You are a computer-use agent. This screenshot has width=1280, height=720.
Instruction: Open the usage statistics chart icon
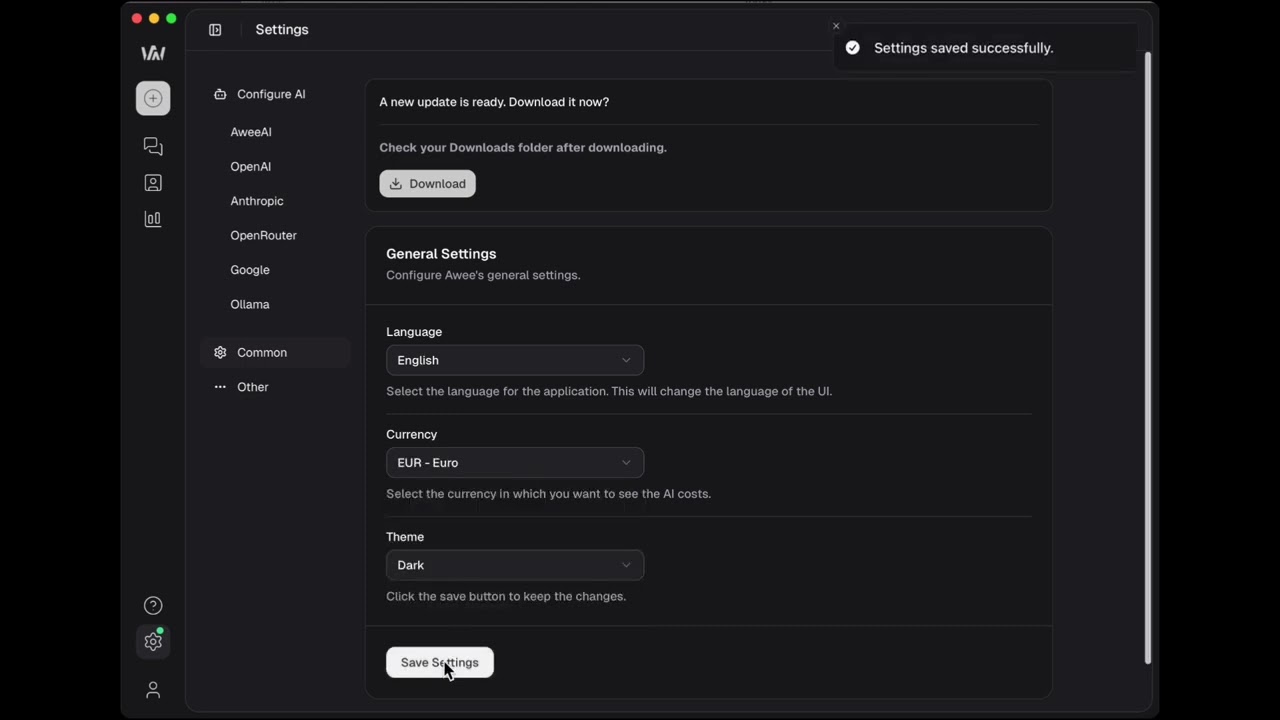153,219
